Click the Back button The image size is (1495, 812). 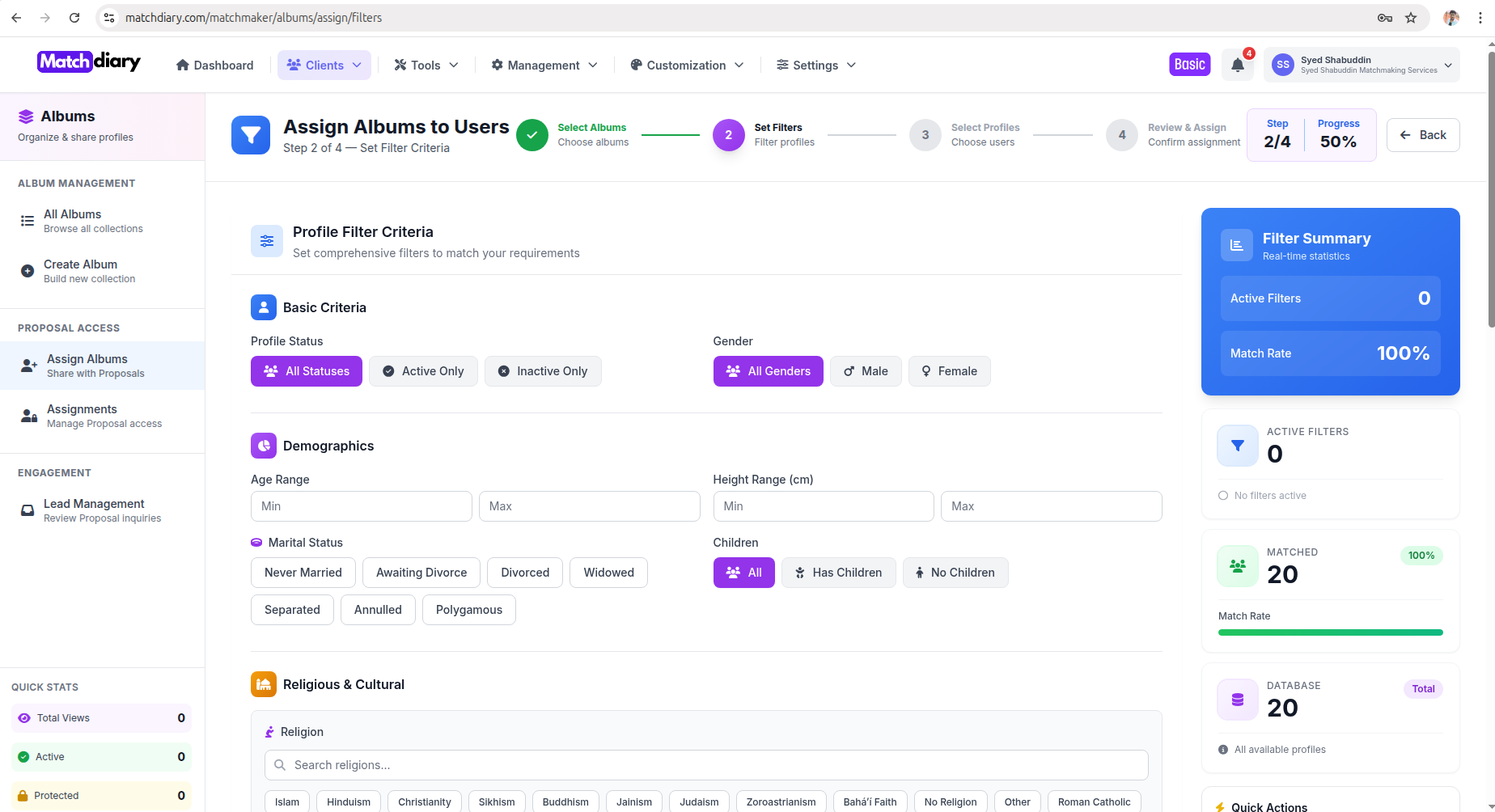[1423, 135]
